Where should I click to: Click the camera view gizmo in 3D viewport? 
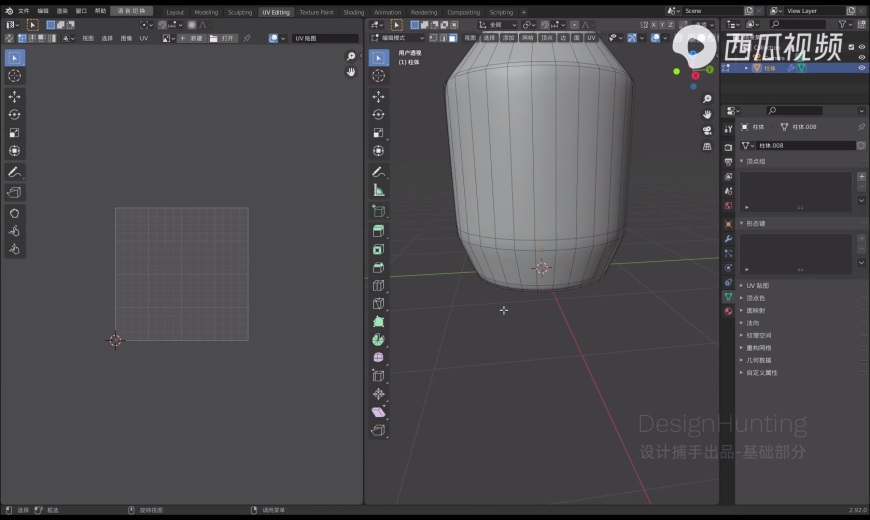[x=707, y=130]
